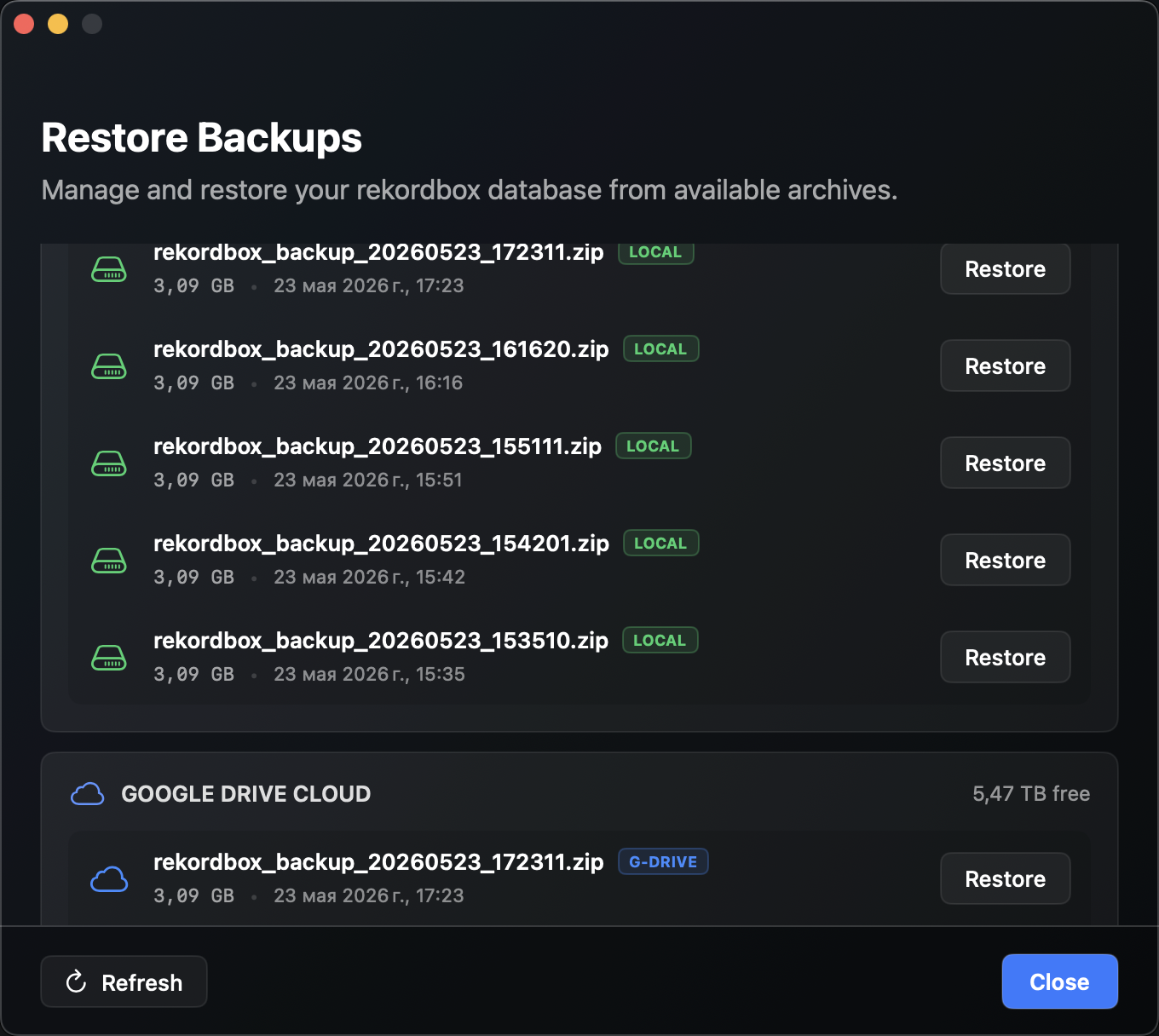Select file name rekordbox_backup_20260523_153510.zip

click(381, 641)
